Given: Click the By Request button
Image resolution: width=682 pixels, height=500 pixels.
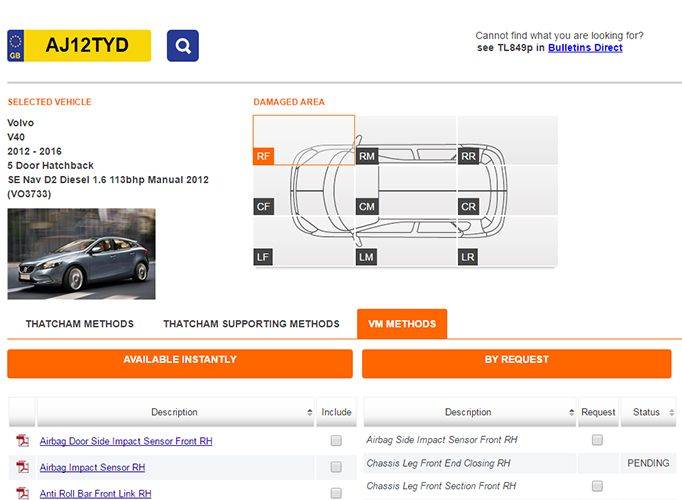Looking at the screenshot, I should pyautogui.click(x=517, y=364).
